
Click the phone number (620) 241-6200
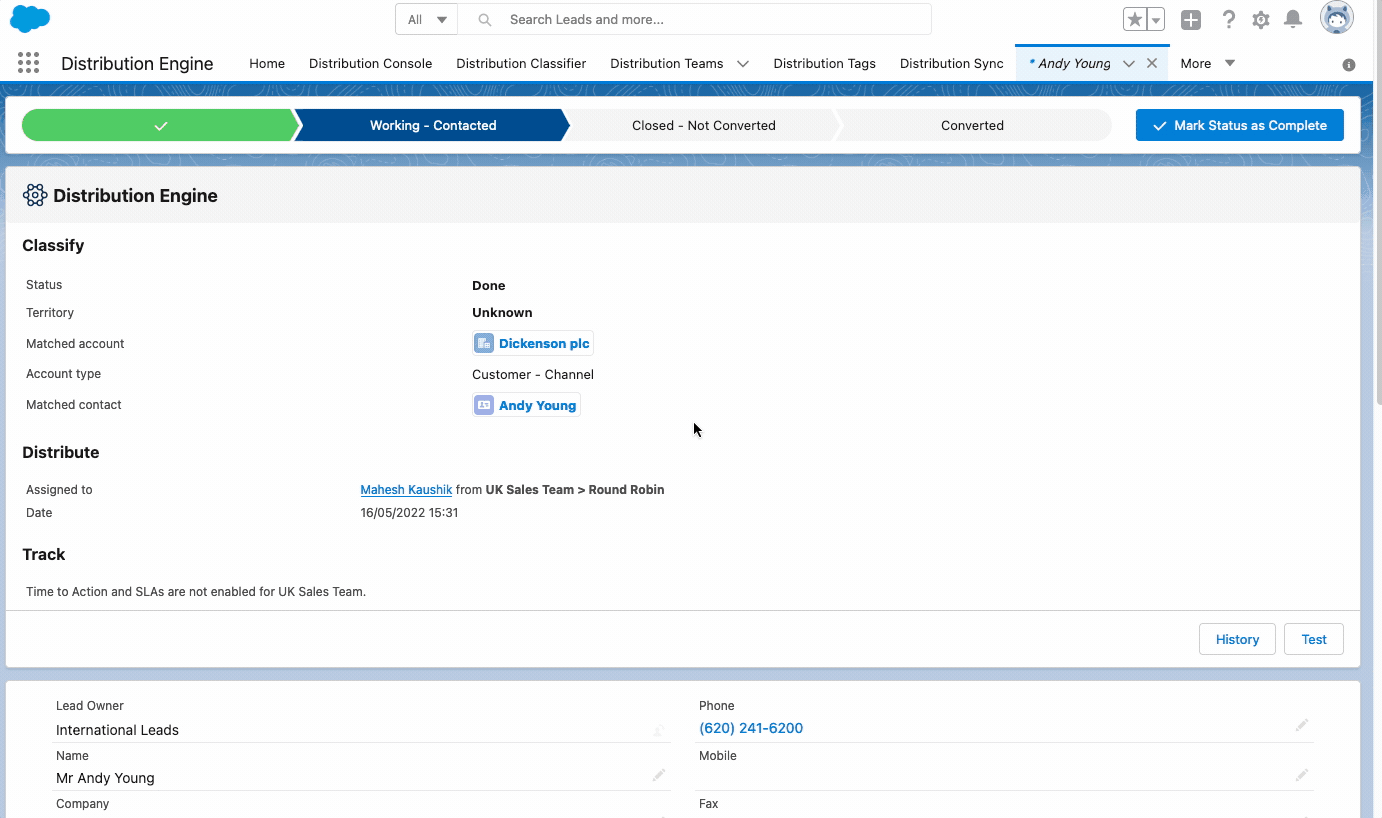point(751,728)
